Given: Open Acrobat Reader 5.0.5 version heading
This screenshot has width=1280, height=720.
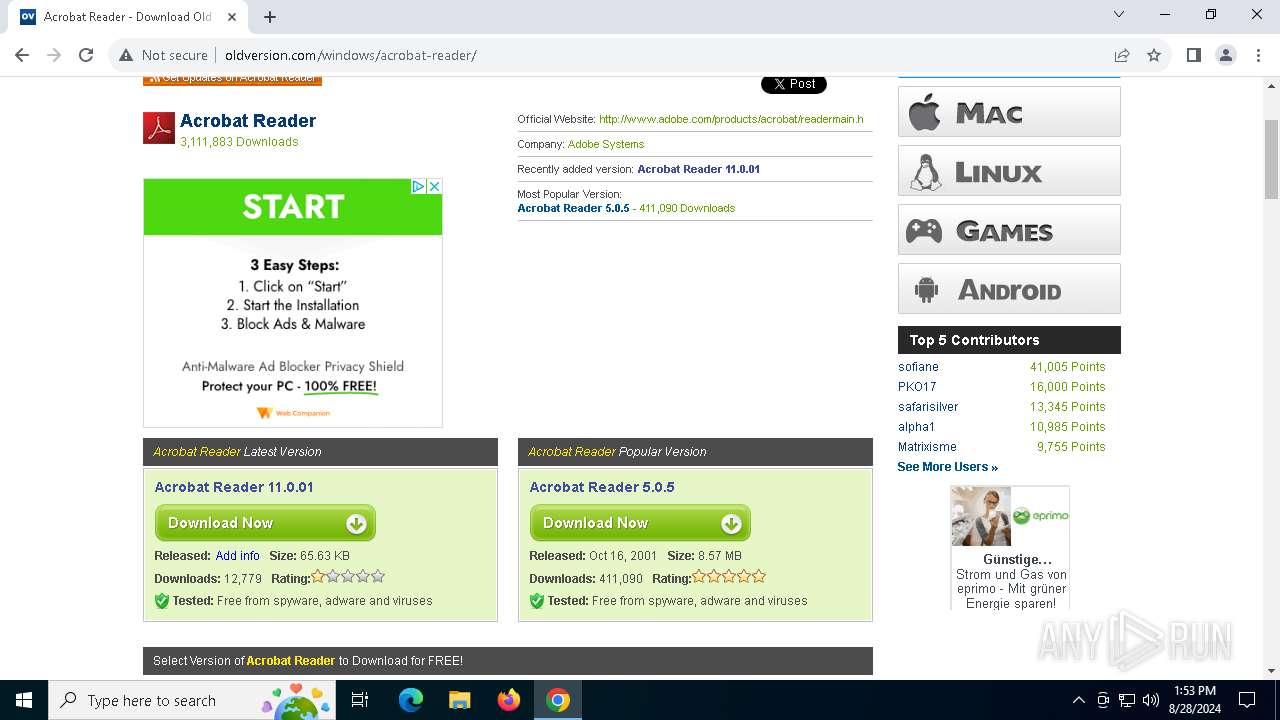Looking at the screenshot, I should click(x=602, y=487).
